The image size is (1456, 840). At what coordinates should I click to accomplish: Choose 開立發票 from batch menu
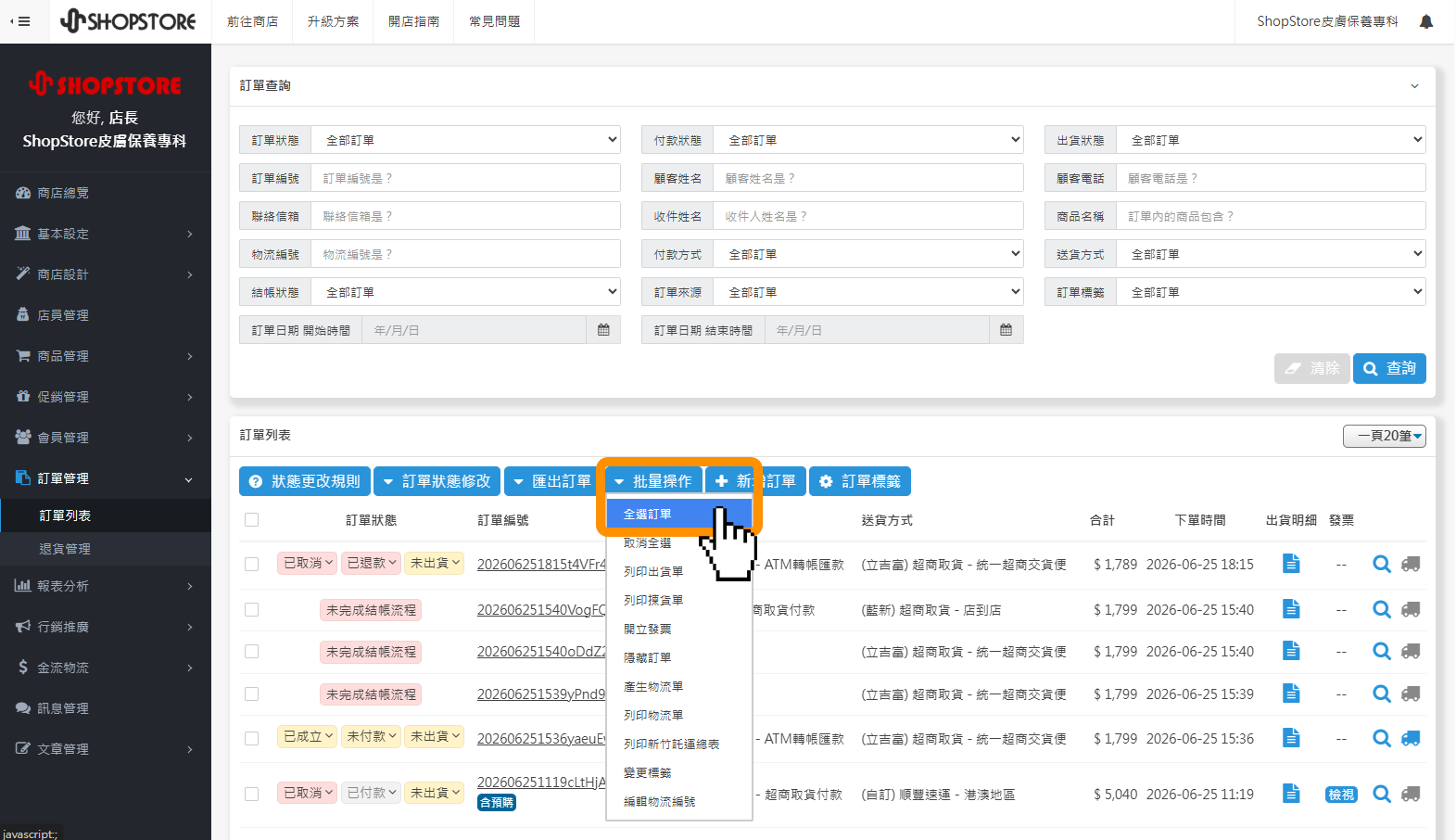[678, 629]
